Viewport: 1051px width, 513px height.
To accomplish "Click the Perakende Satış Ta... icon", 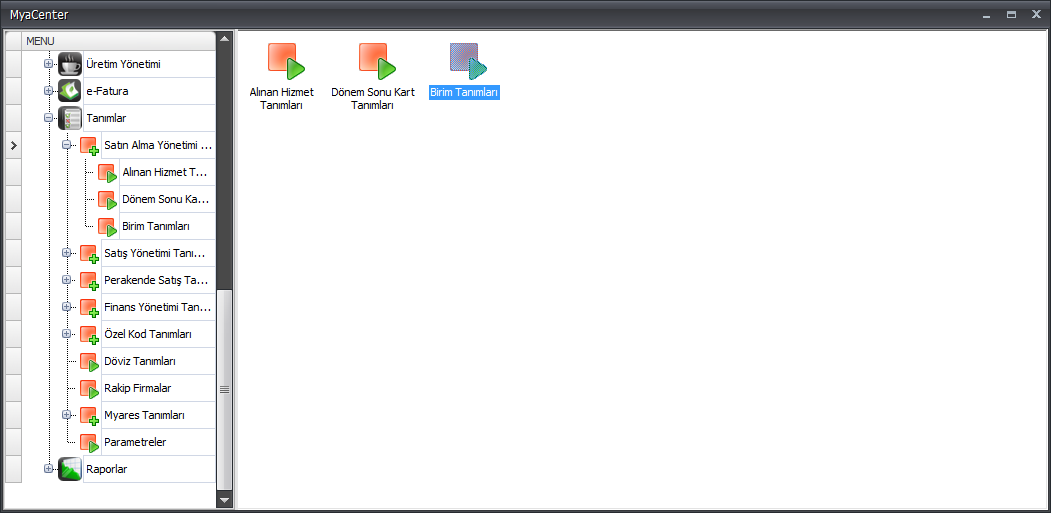I will click(x=89, y=281).
